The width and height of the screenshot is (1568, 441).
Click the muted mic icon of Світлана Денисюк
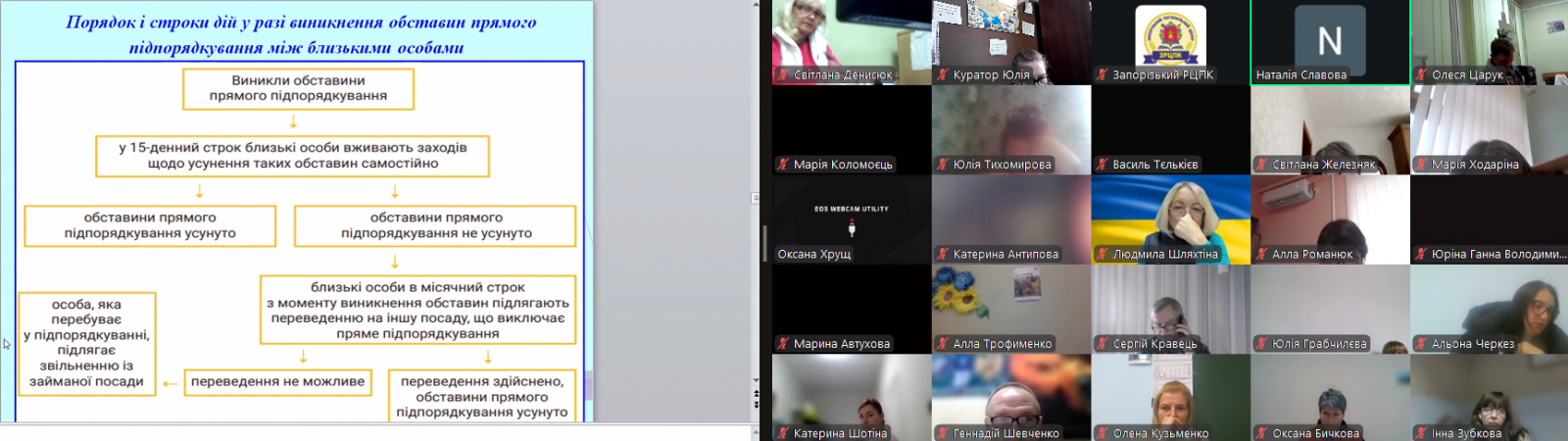pos(783,74)
